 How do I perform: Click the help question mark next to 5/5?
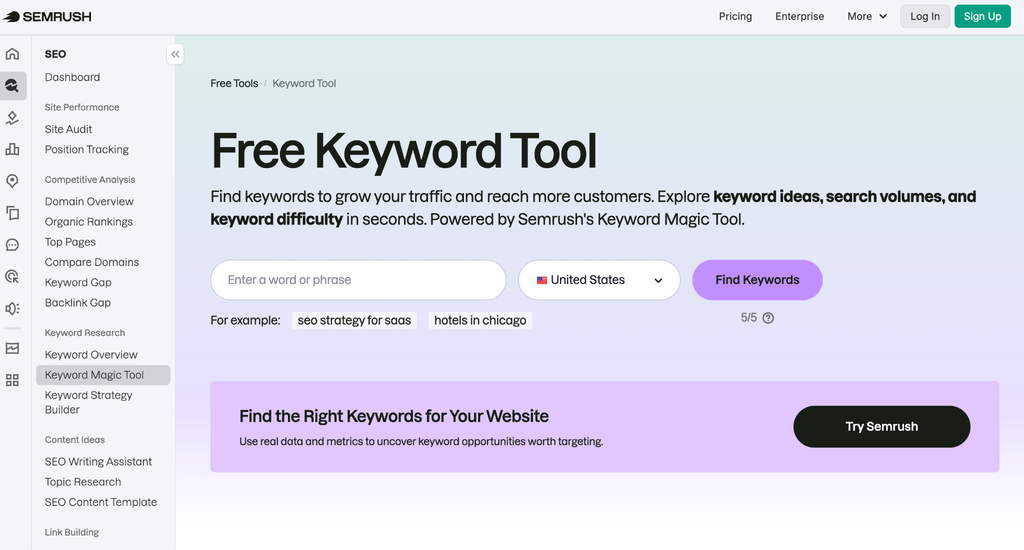[768, 318]
